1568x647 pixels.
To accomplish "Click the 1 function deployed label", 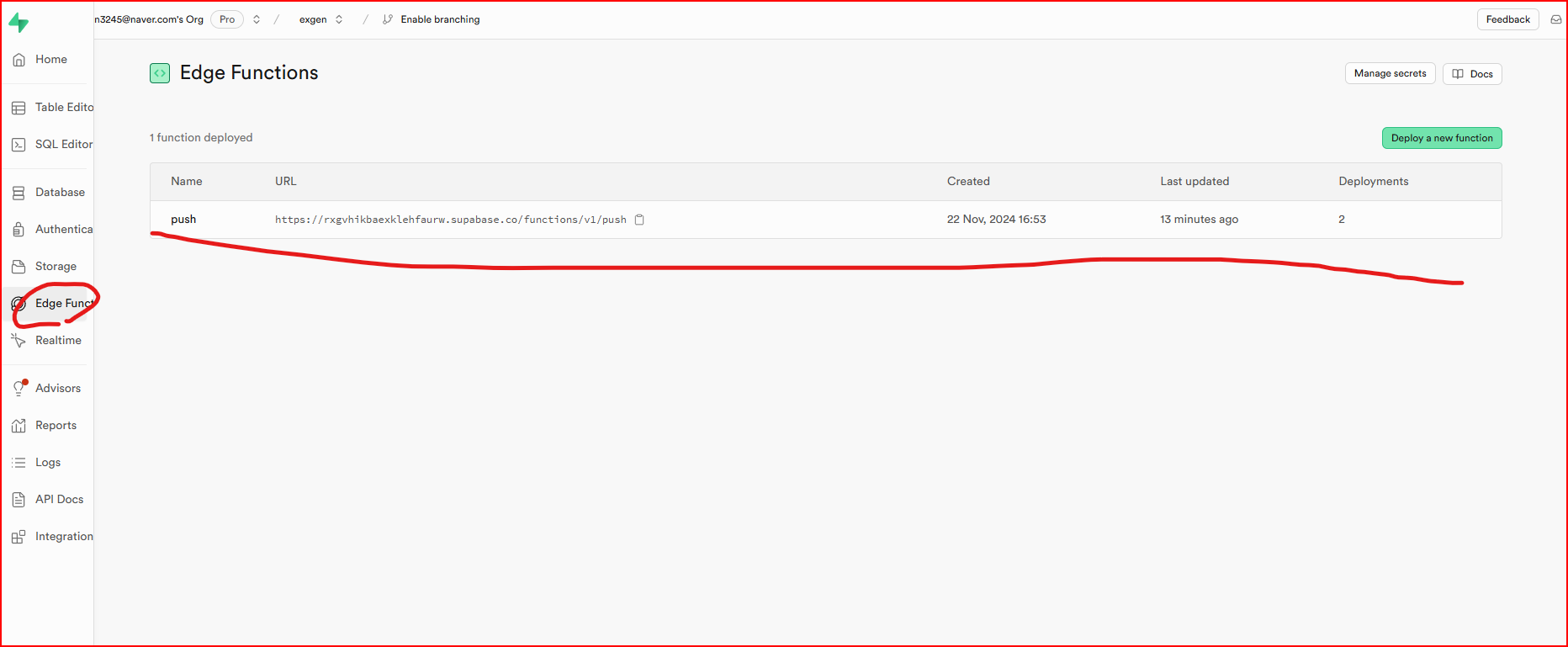I will click(x=201, y=138).
